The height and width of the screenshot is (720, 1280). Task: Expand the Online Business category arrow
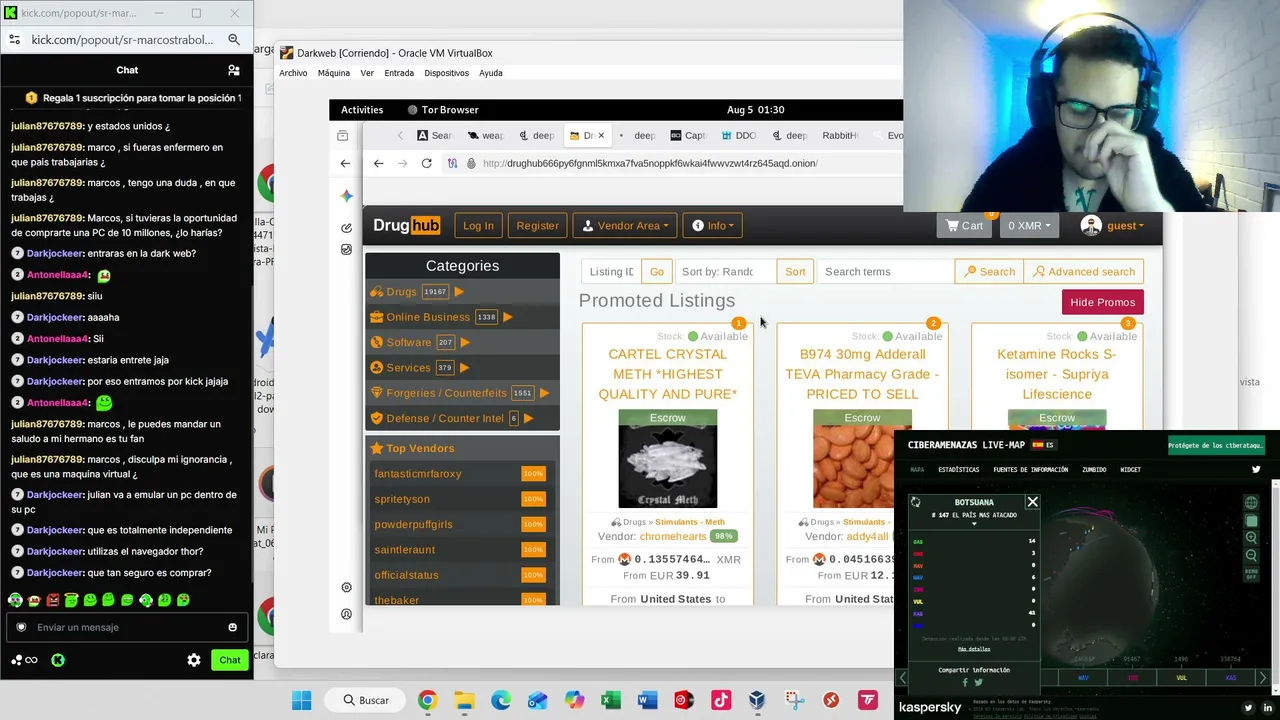pos(507,317)
